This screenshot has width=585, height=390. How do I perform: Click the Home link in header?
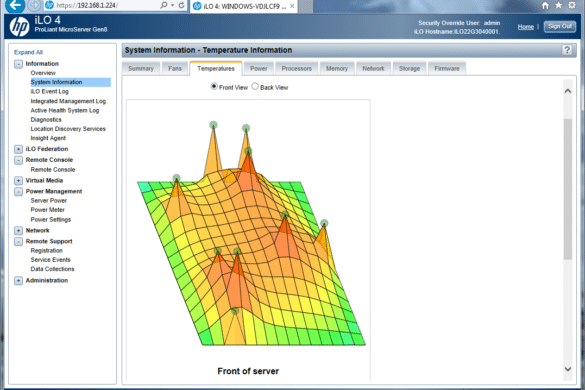525,27
